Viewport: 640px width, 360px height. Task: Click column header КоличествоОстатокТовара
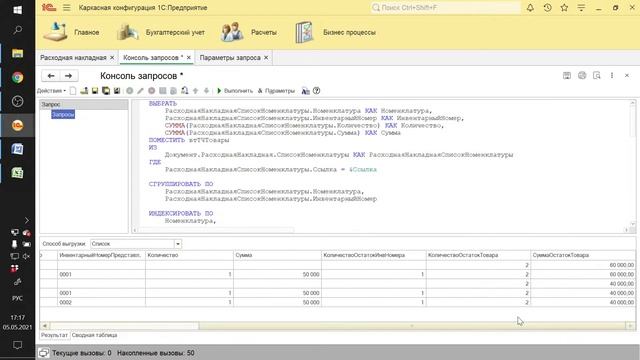click(x=478, y=255)
